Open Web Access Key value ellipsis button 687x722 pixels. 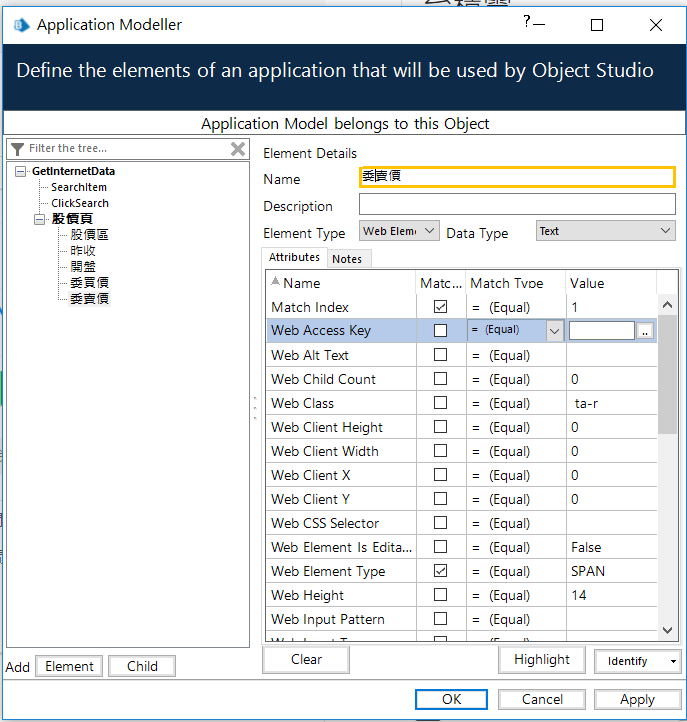[x=645, y=331]
